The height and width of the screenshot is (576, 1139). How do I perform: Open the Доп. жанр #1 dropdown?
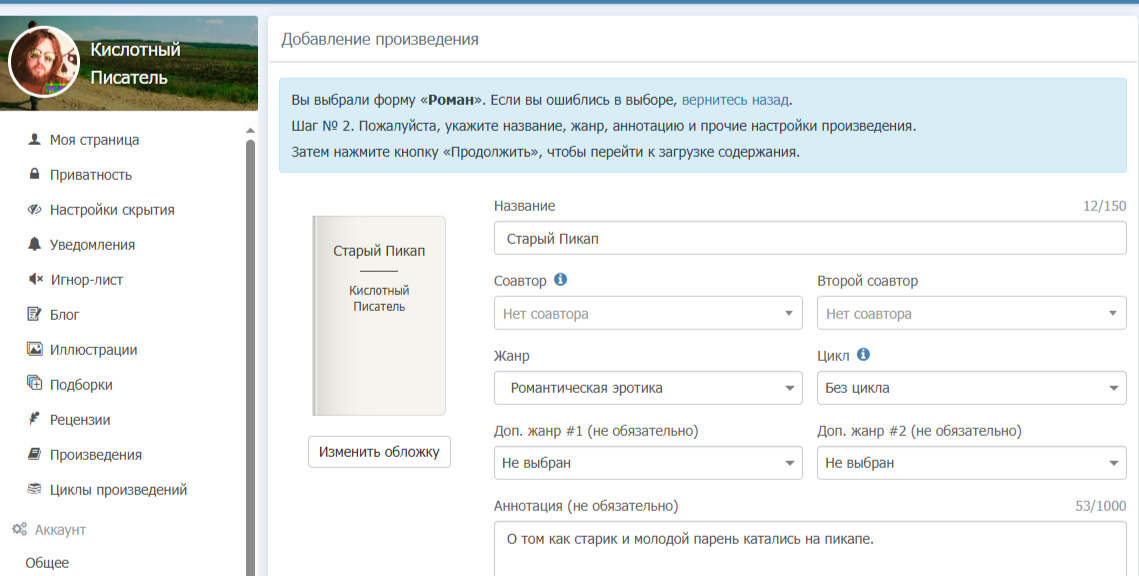click(648, 463)
